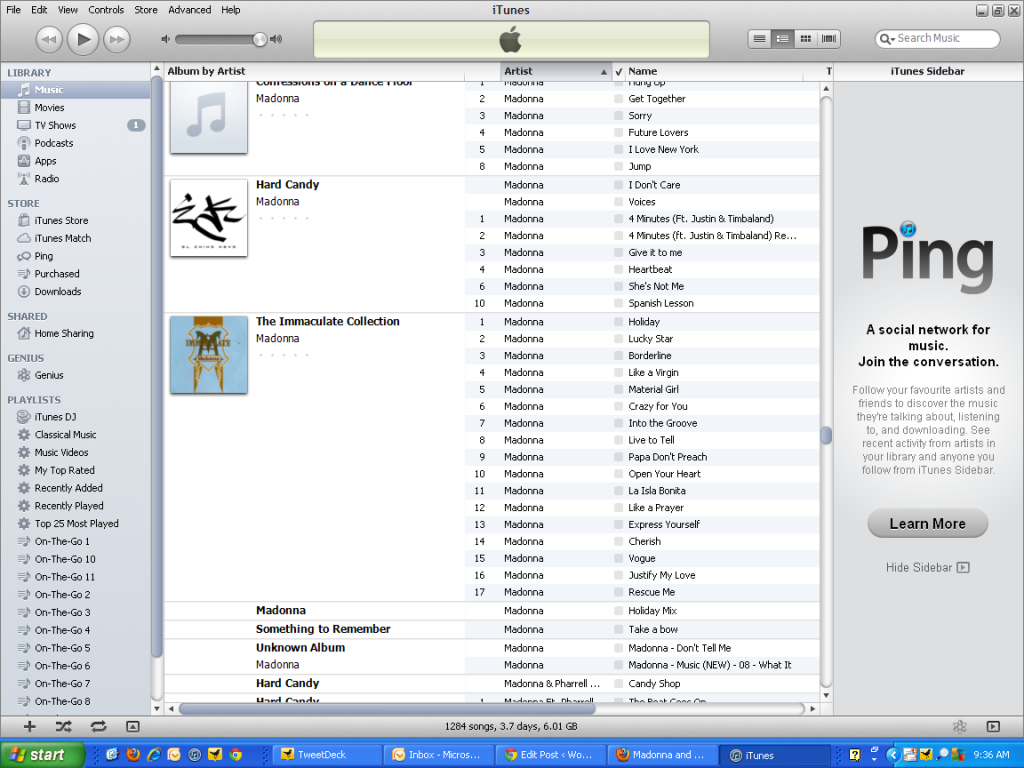Image resolution: width=1024 pixels, height=768 pixels.
Task: Check the box for Heartbeat
Action: 618,270
